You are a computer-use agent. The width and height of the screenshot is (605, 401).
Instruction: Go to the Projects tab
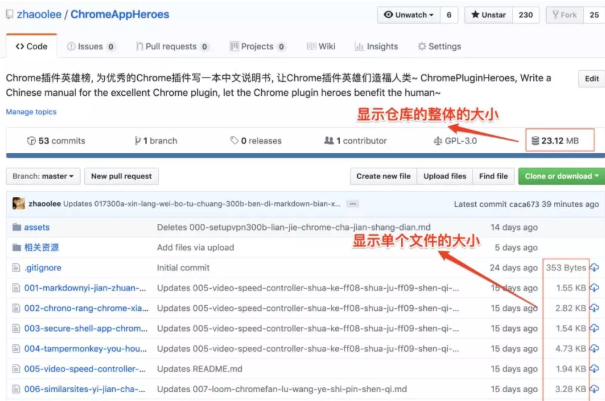(x=258, y=47)
